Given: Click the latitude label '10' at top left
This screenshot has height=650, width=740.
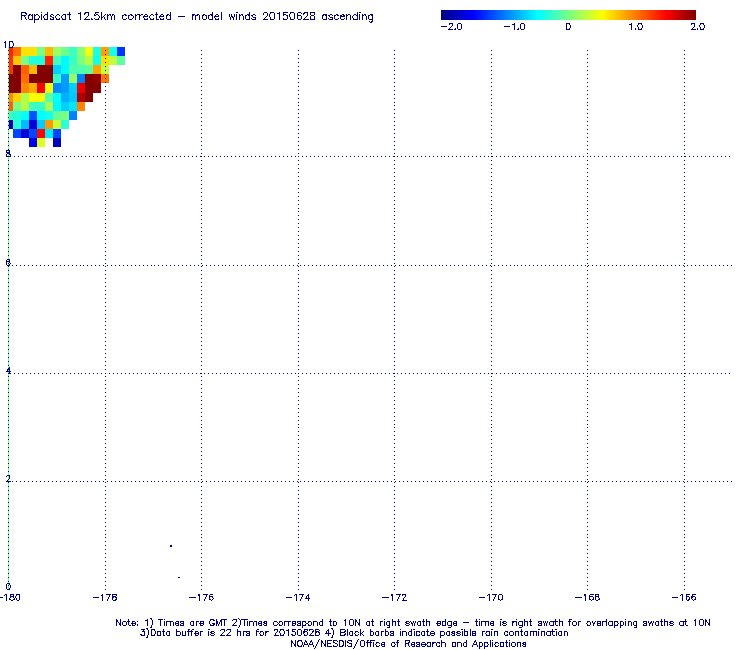Looking at the screenshot, I should pyautogui.click(x=8, y=44).
